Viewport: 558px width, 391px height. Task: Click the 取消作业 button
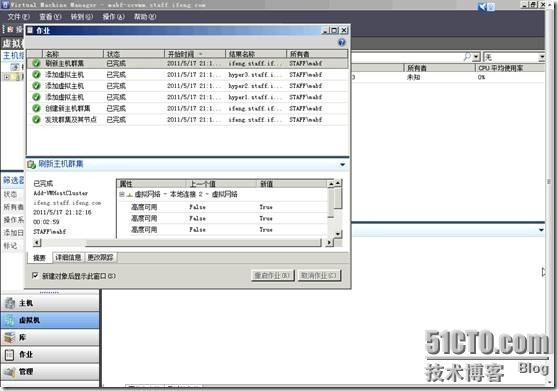319,275
